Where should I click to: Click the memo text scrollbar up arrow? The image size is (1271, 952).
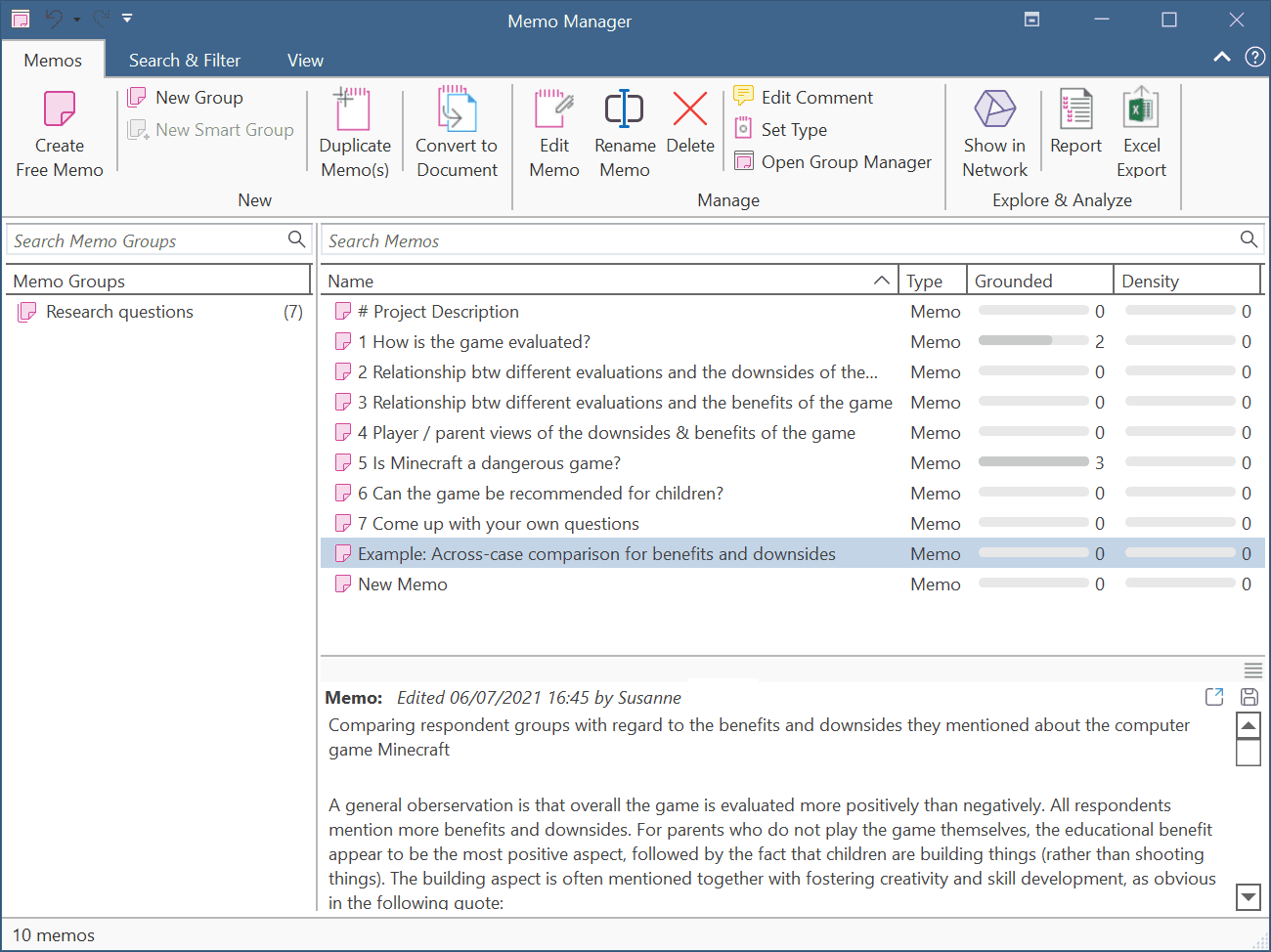coord(1249,726)
